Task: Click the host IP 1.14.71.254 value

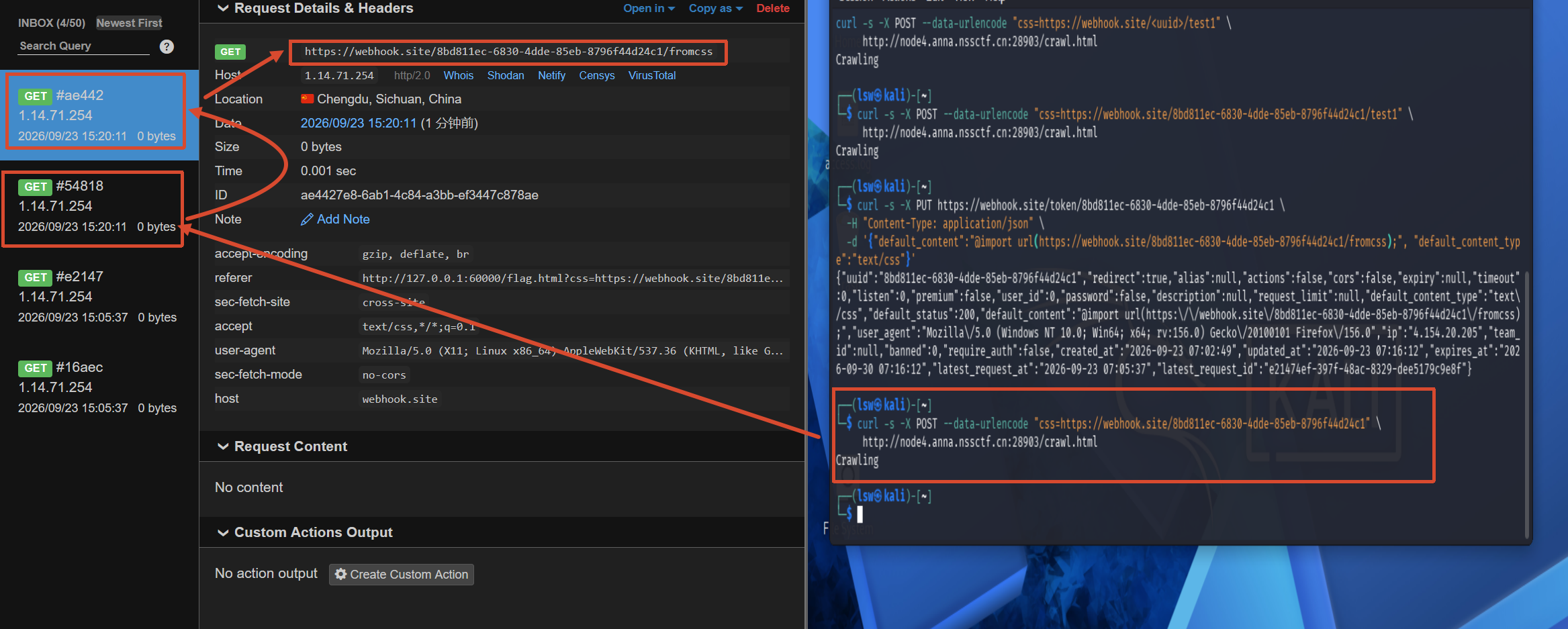Action: coord(339,76)
